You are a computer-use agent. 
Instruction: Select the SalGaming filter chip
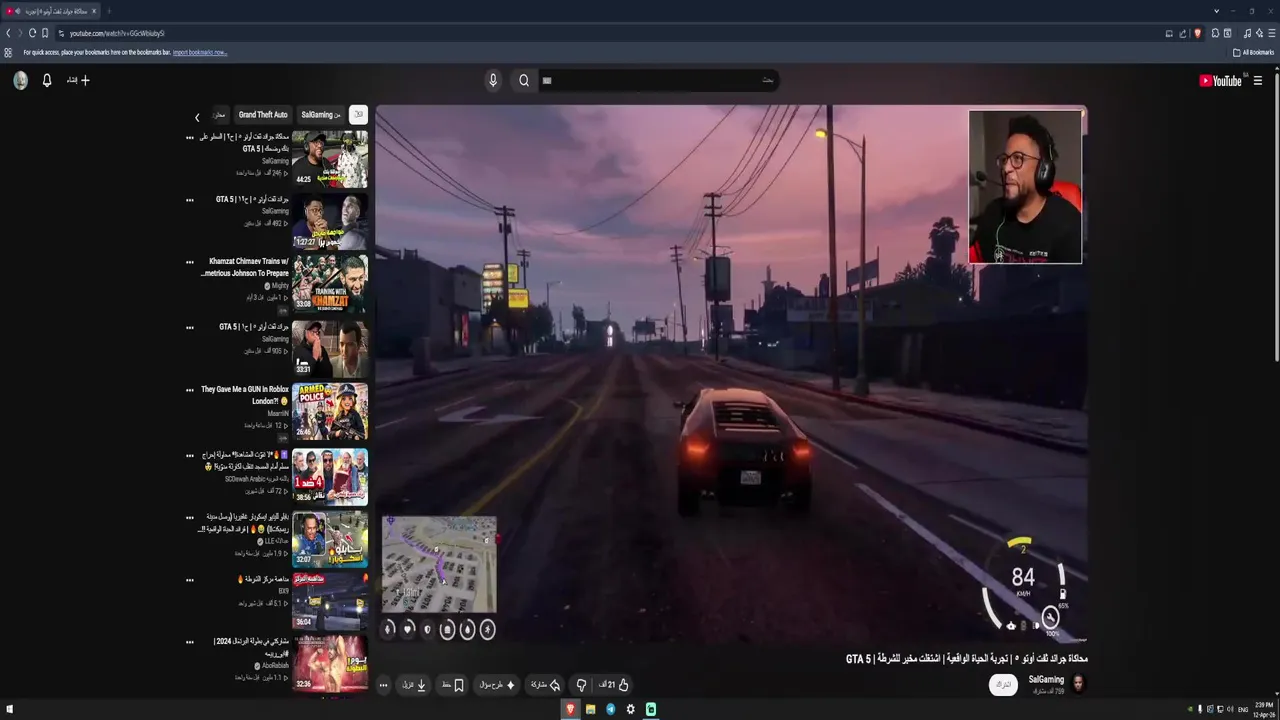[x=321, y=115]
